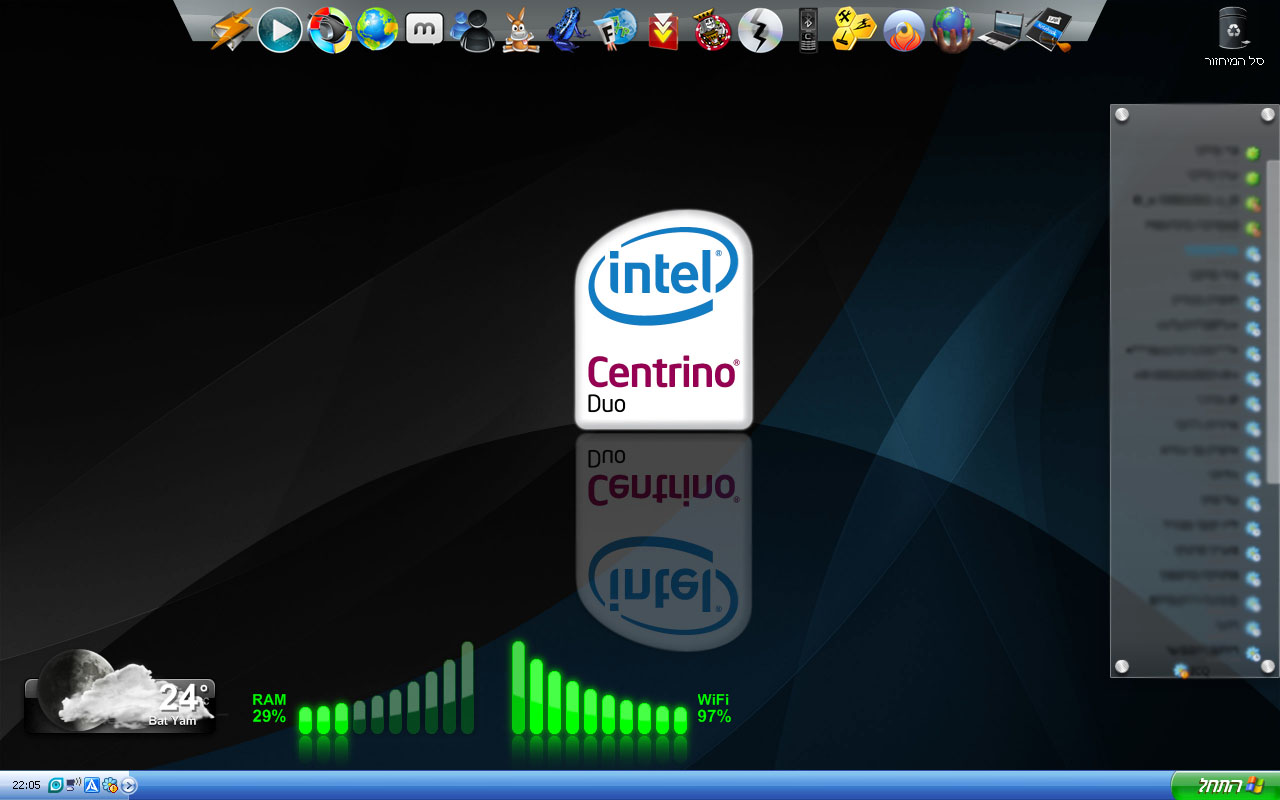Open the laptop computer icon in the dock
1280x800 pixels.
pyautogui.click(x=999, y=31)
